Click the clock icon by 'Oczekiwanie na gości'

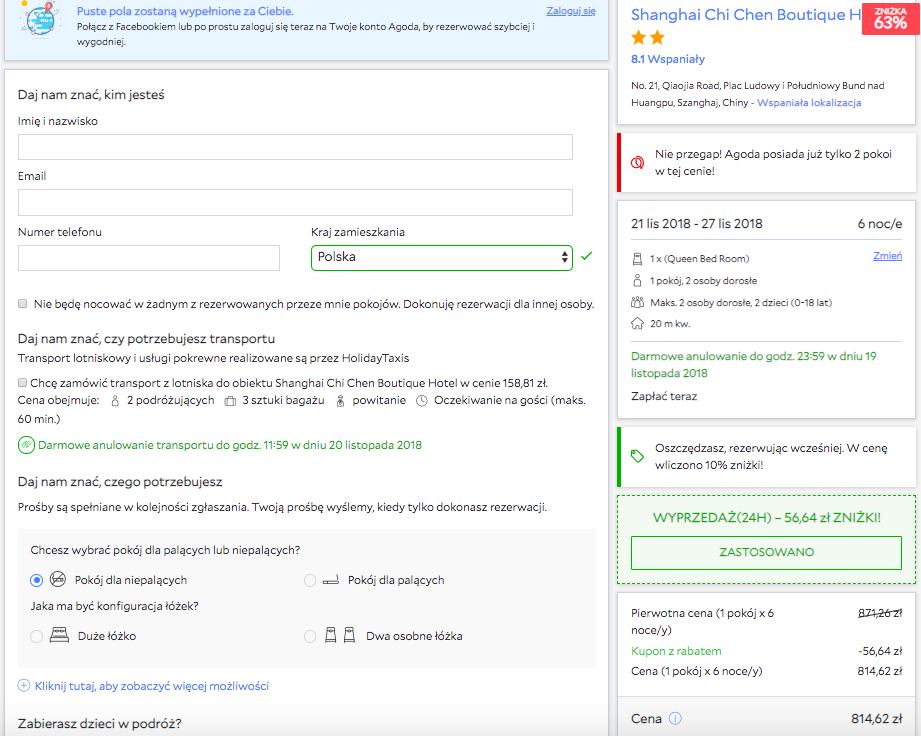422,401
